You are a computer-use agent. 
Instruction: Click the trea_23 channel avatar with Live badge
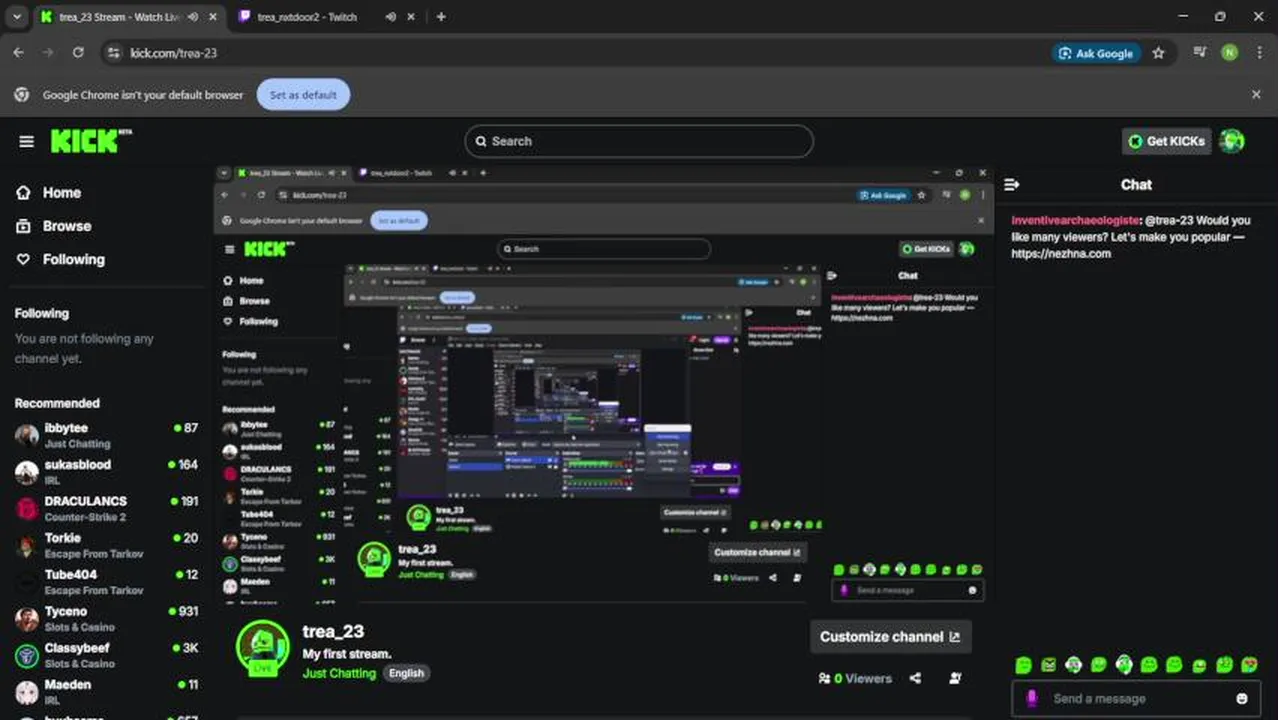coord(262,648)
